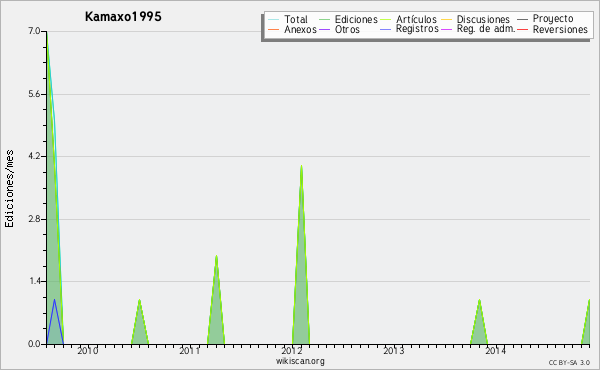Click the 2014 x-axis label
This screenshot has width=600, height=370.
coord(496,350)
